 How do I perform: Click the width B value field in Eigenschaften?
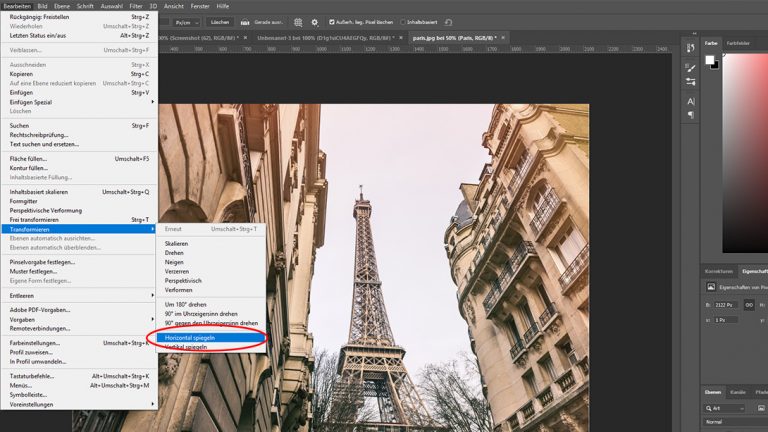click(725, 305)
